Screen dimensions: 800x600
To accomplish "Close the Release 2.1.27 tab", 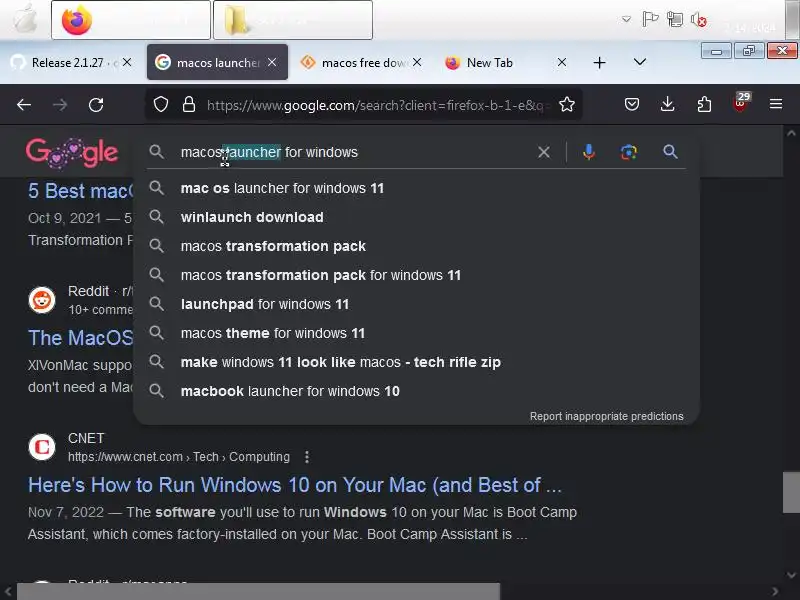I will (x=127, y=62).
